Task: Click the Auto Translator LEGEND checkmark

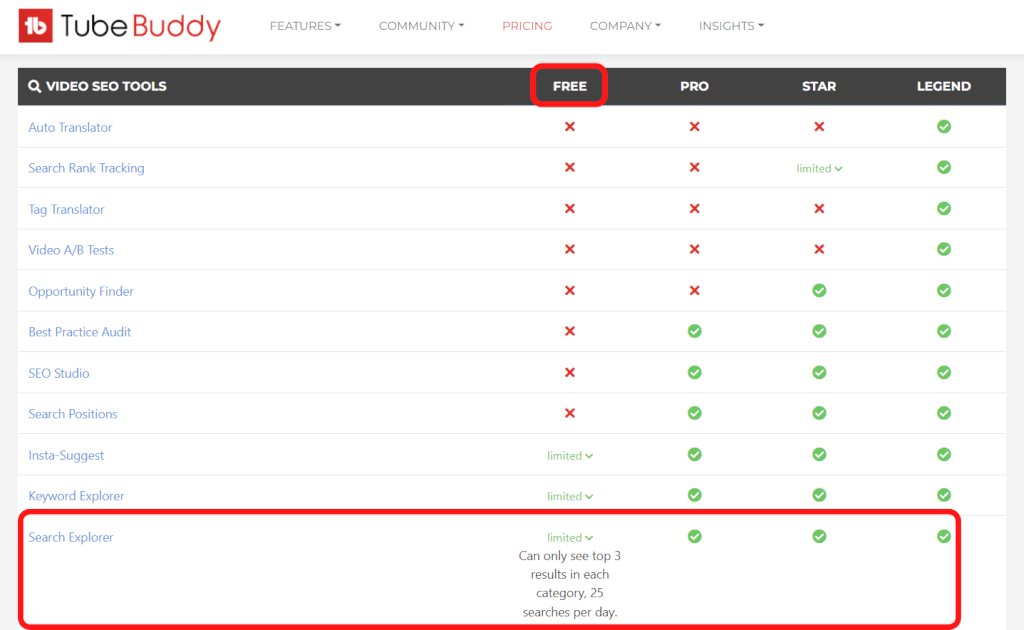Action: coord(944,127)
